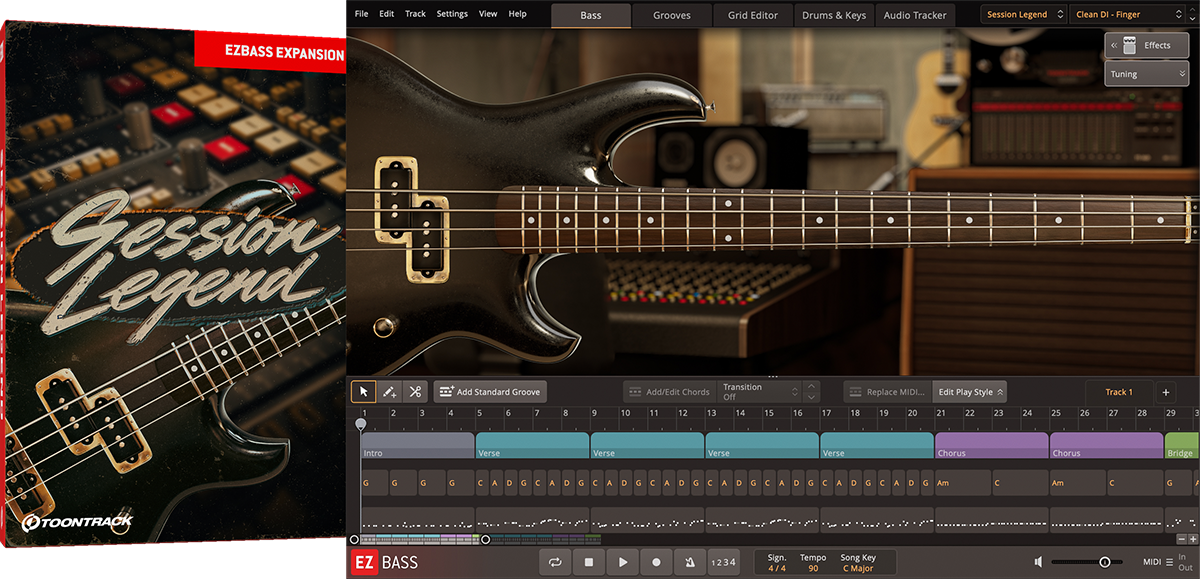1200x579 pixels.
Task: Click the playhead marker at bar 1
Action: pyautogui.click(x=361, y=424)
